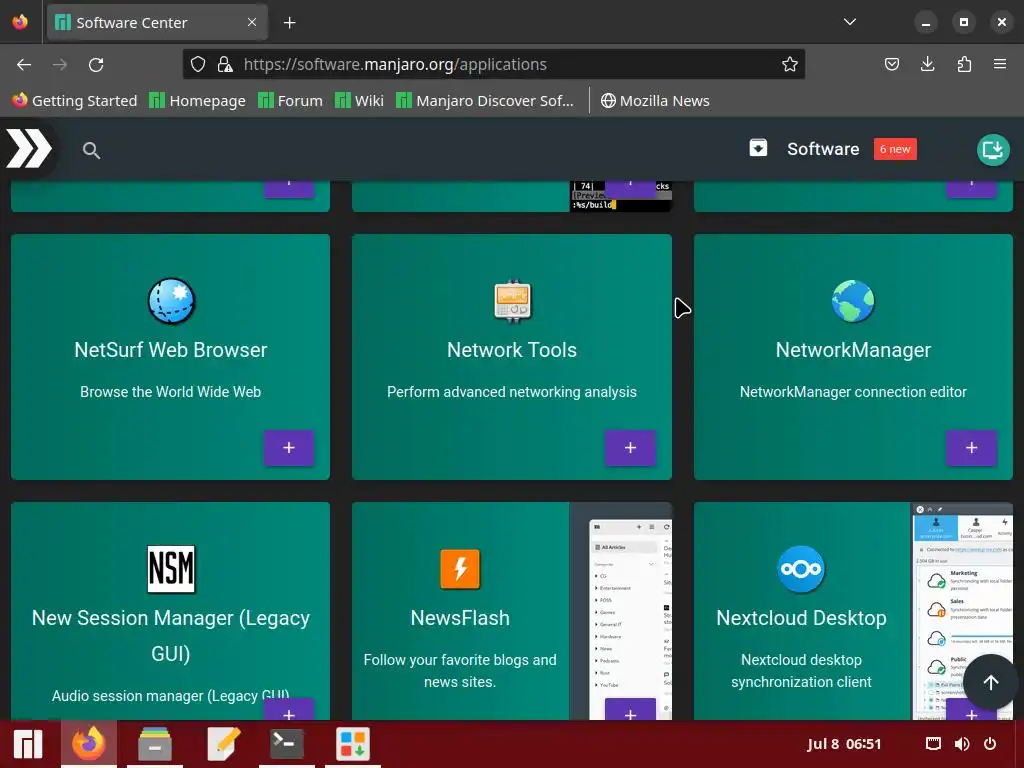1024x768 pixels.
Task: Launch terminal from taskbar
Action: [x=287, y=744]
